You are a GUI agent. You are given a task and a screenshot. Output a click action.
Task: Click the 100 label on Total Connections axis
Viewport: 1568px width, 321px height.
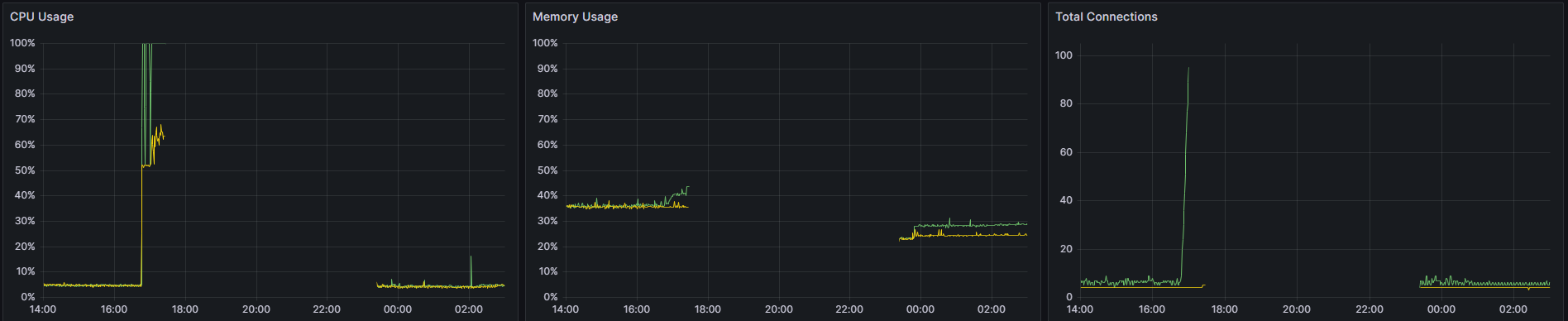click(1064, 55)
